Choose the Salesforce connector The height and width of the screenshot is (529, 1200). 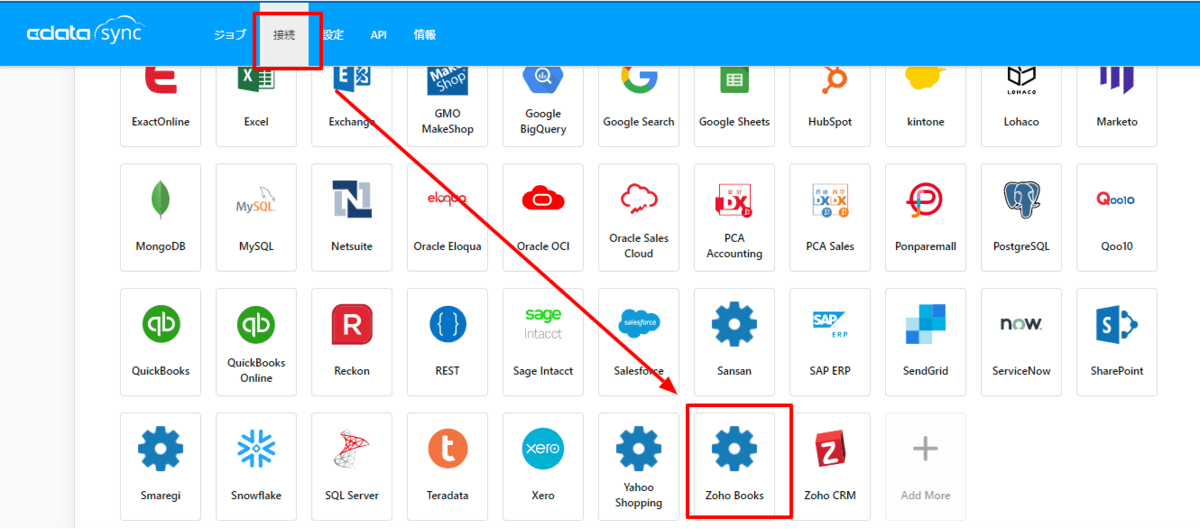click(639, 342)
